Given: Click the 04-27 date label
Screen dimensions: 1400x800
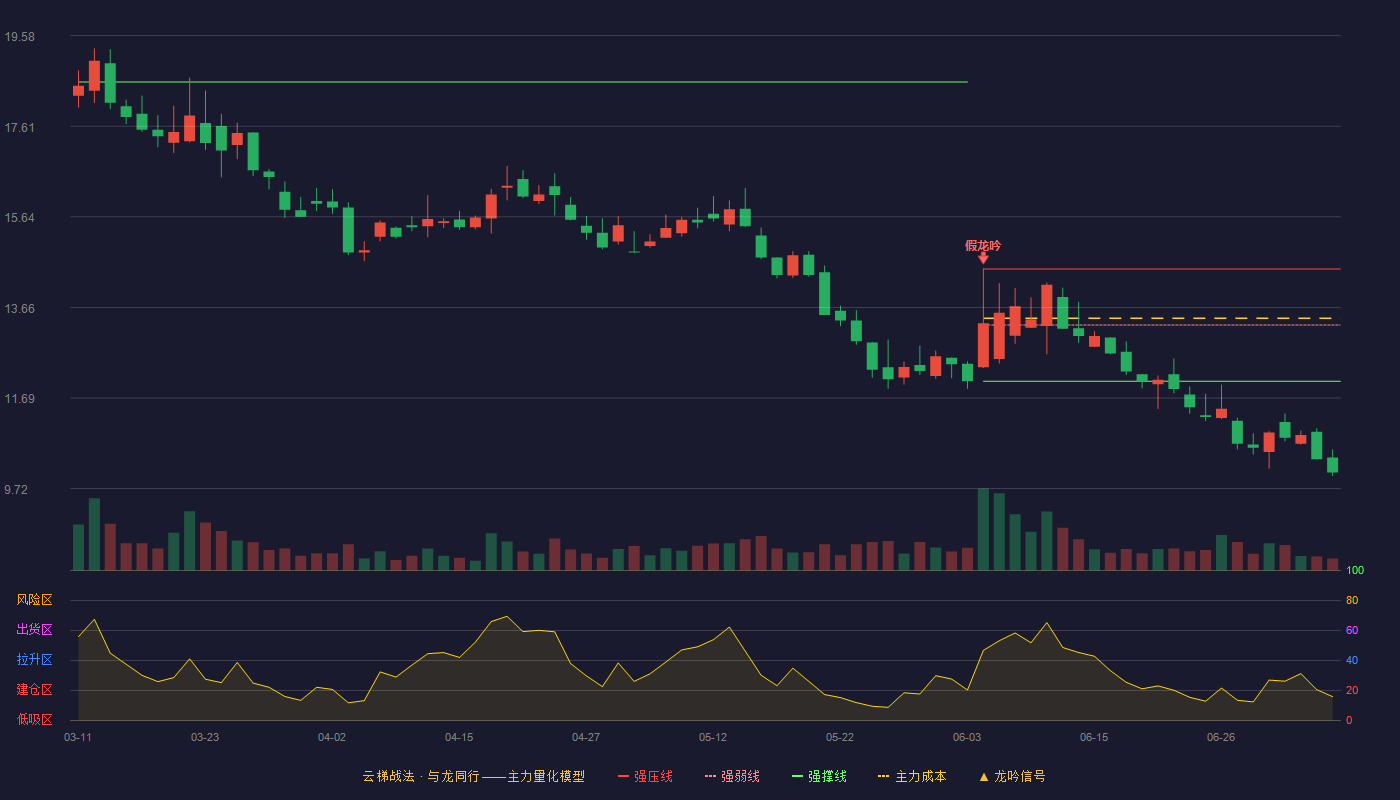Looking at the screenshot, I should tap(586, 737).
